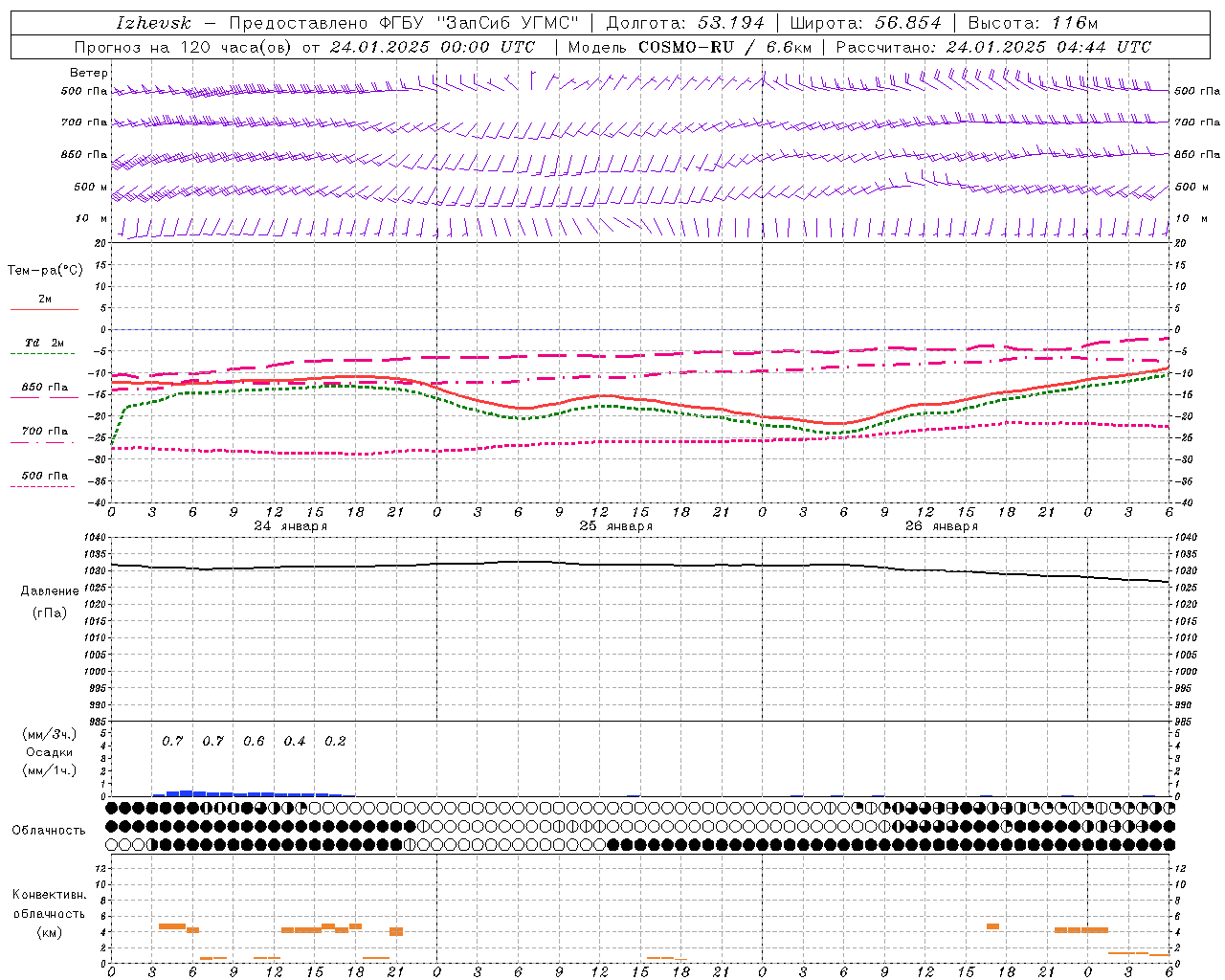Screen dimensions: 1225x980
Task: Click the 25 января date label
Action: [x=615, y=526]
